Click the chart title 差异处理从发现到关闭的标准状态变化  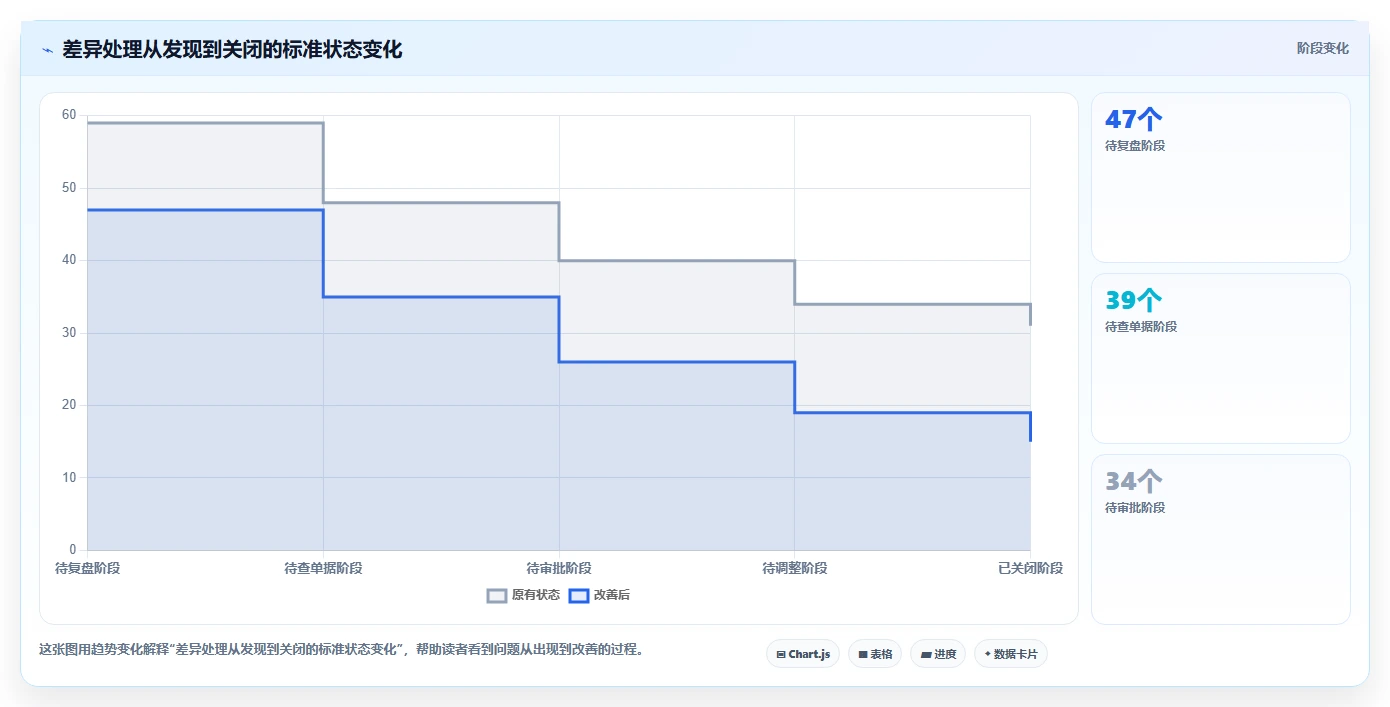pos(232,49)
